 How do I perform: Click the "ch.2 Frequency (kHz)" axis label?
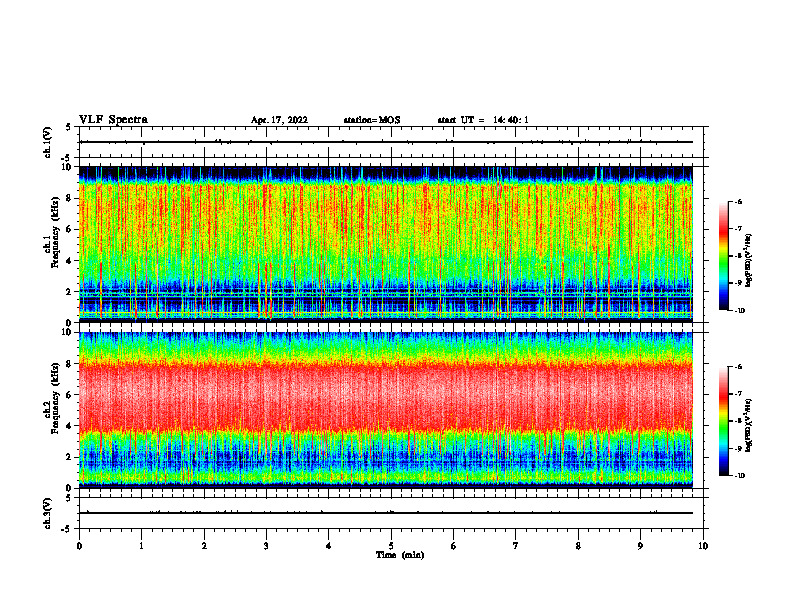(x=51, y=398)
